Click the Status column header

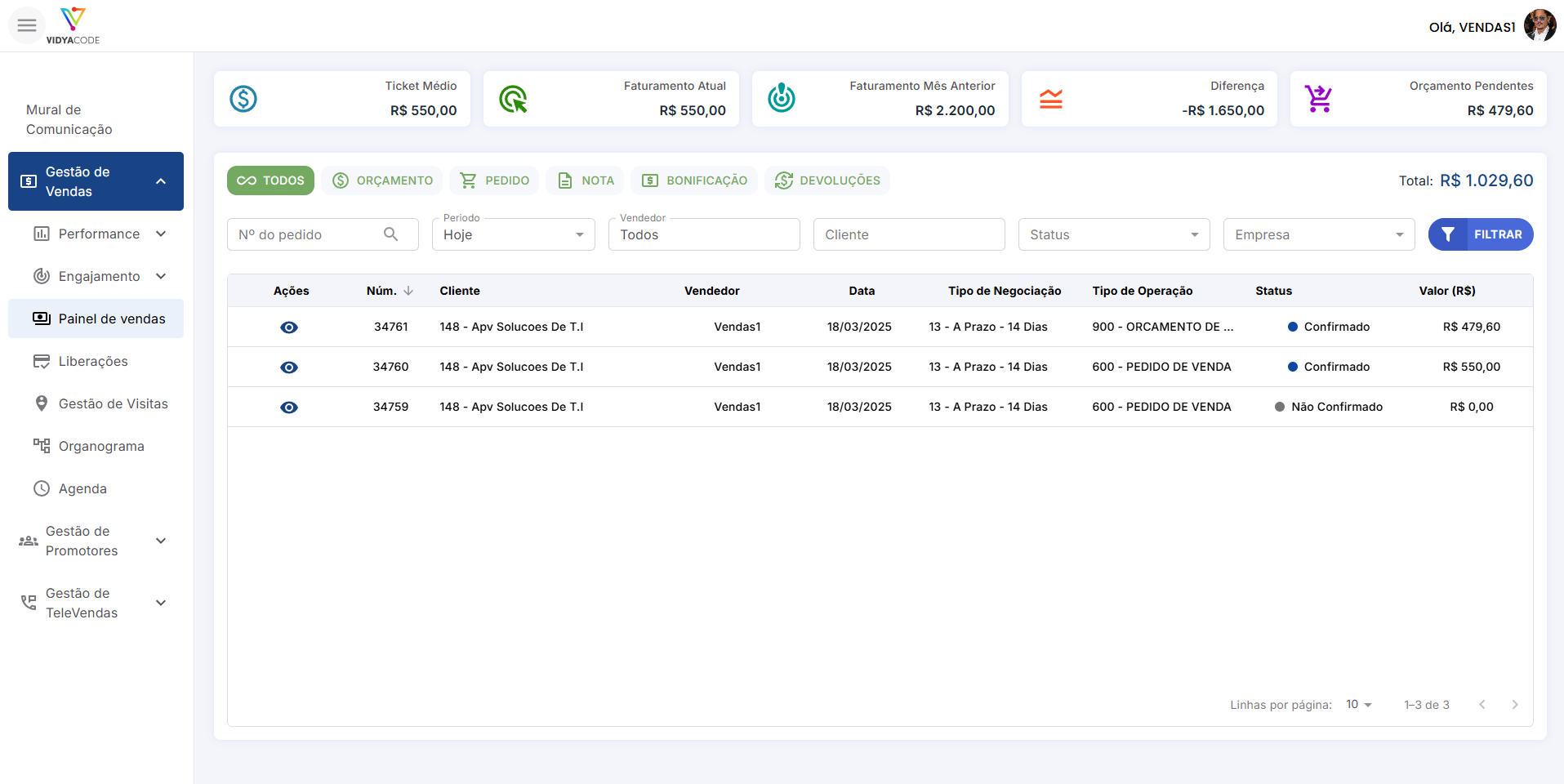pos(1274,291)
